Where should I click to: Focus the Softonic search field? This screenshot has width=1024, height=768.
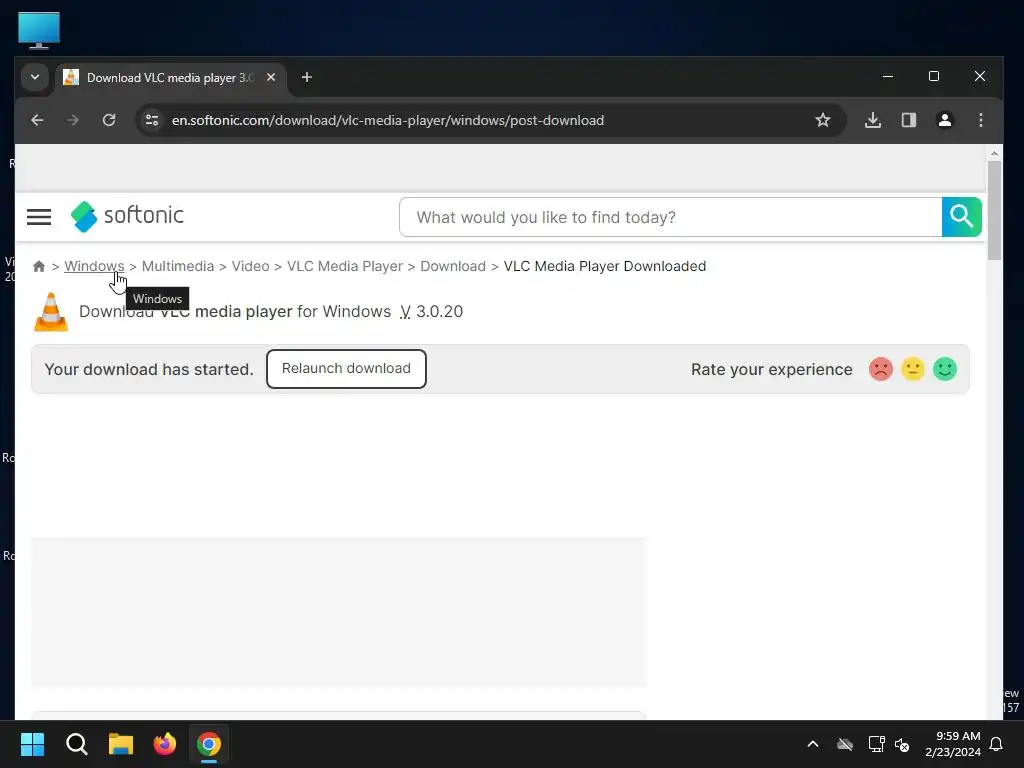point(671,217)
